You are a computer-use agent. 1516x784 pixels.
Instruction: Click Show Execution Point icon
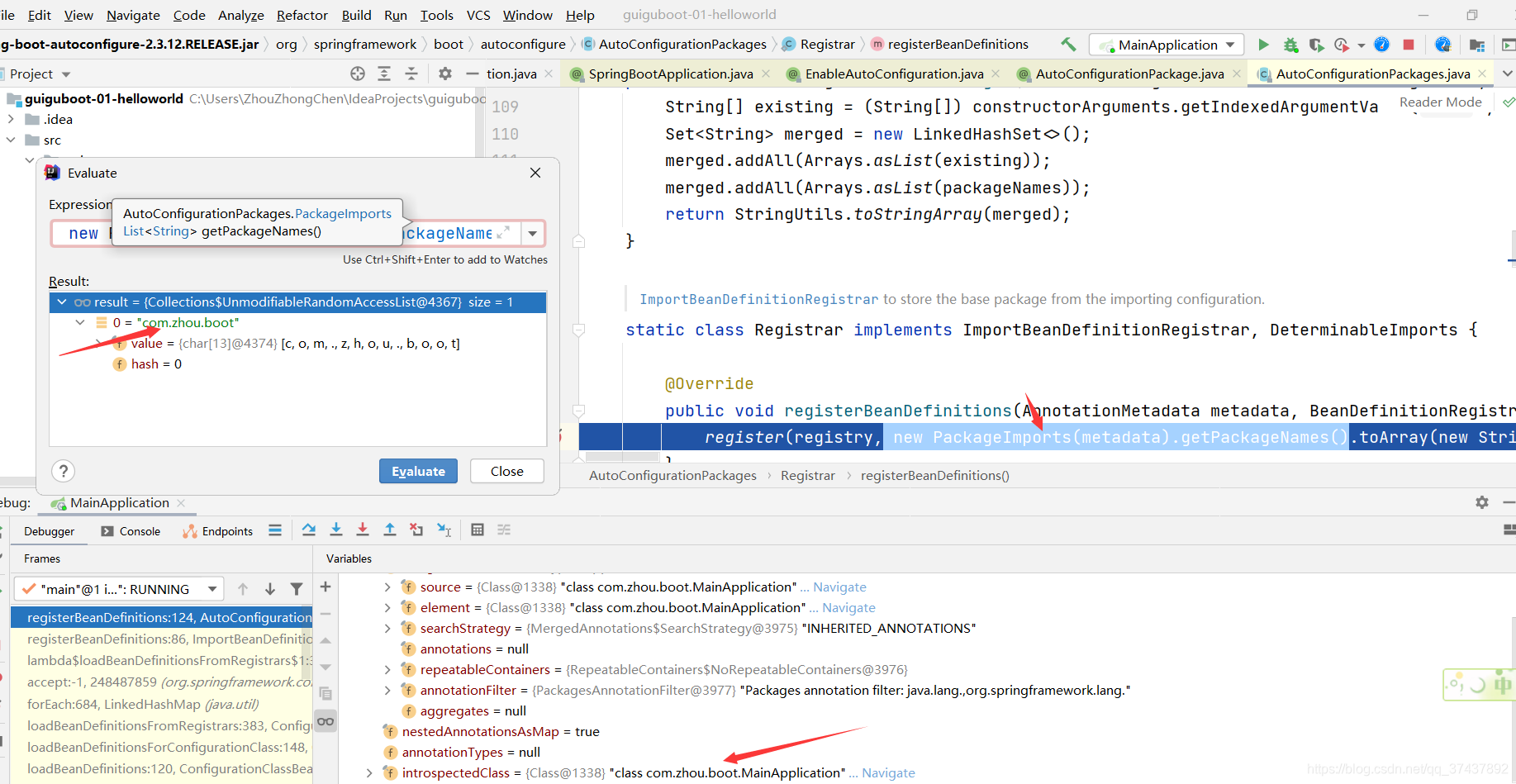[275, 530]
